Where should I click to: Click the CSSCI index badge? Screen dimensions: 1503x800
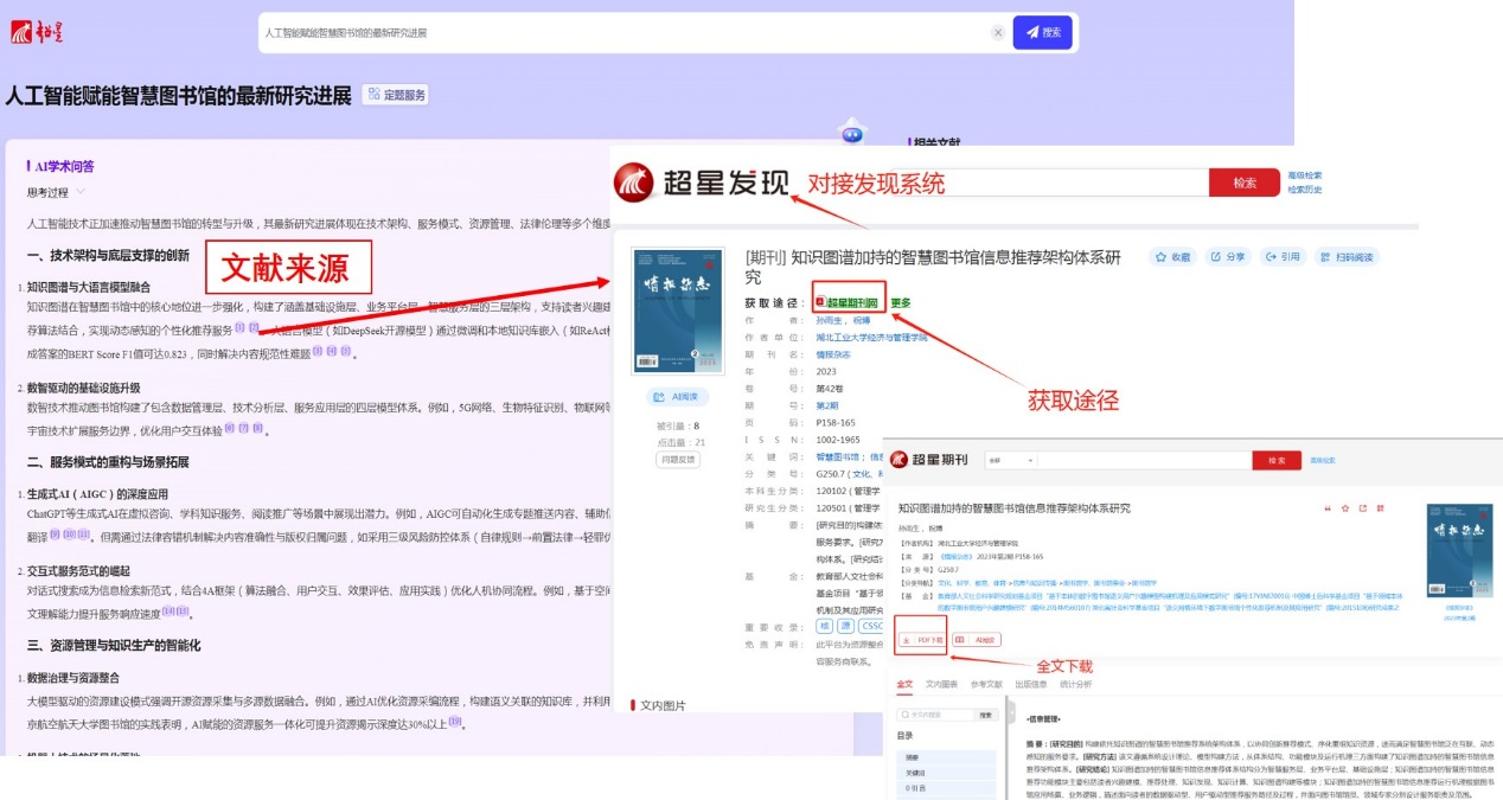point(871,626)
